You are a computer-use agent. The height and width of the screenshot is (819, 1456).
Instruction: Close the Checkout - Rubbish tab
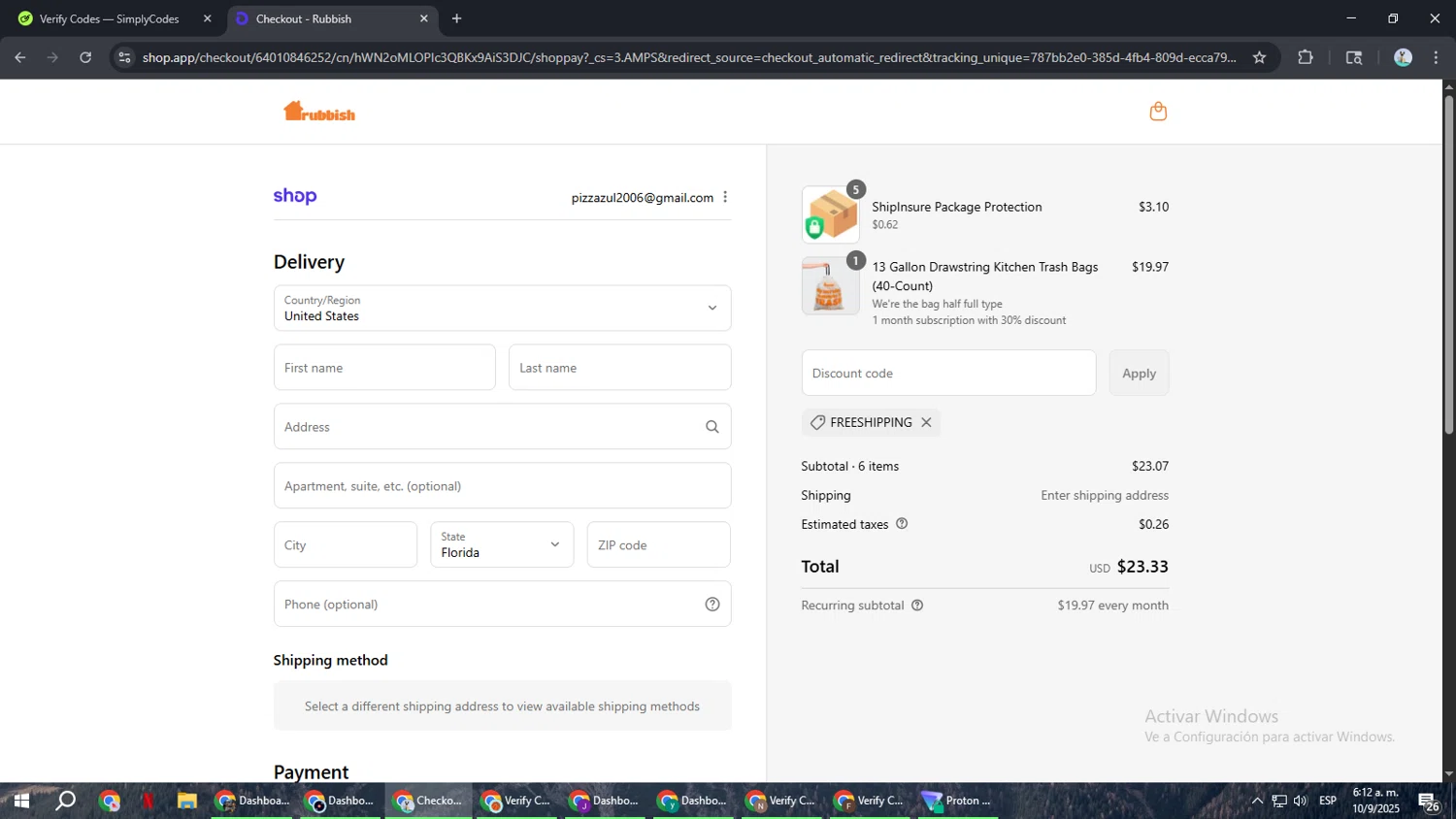tap(423, 18)
